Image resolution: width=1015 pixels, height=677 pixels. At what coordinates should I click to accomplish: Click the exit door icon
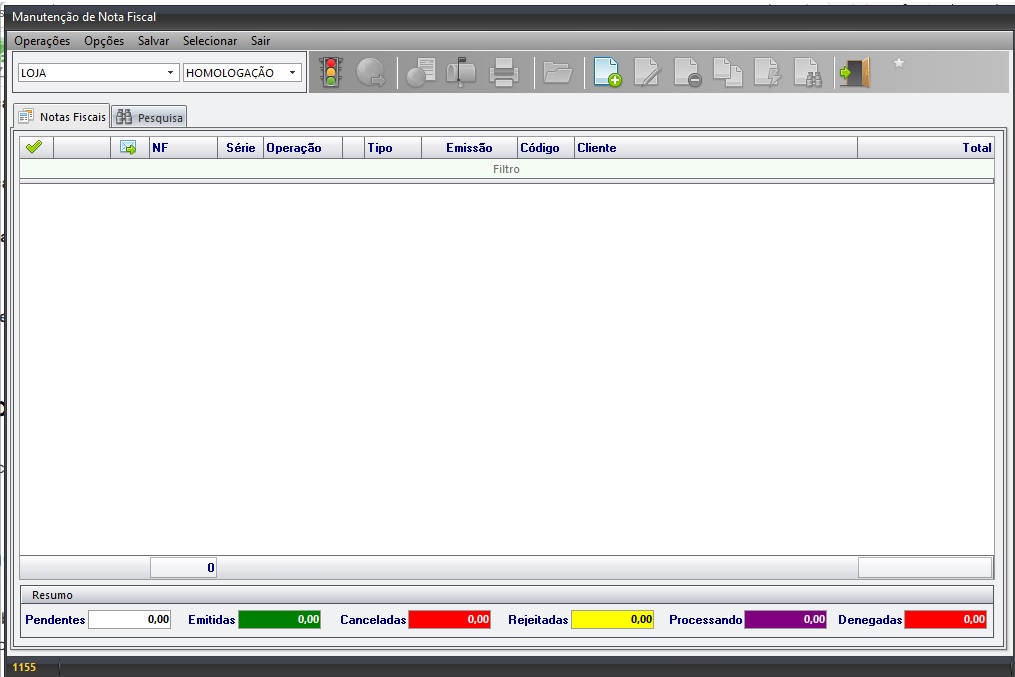(854, 72)
